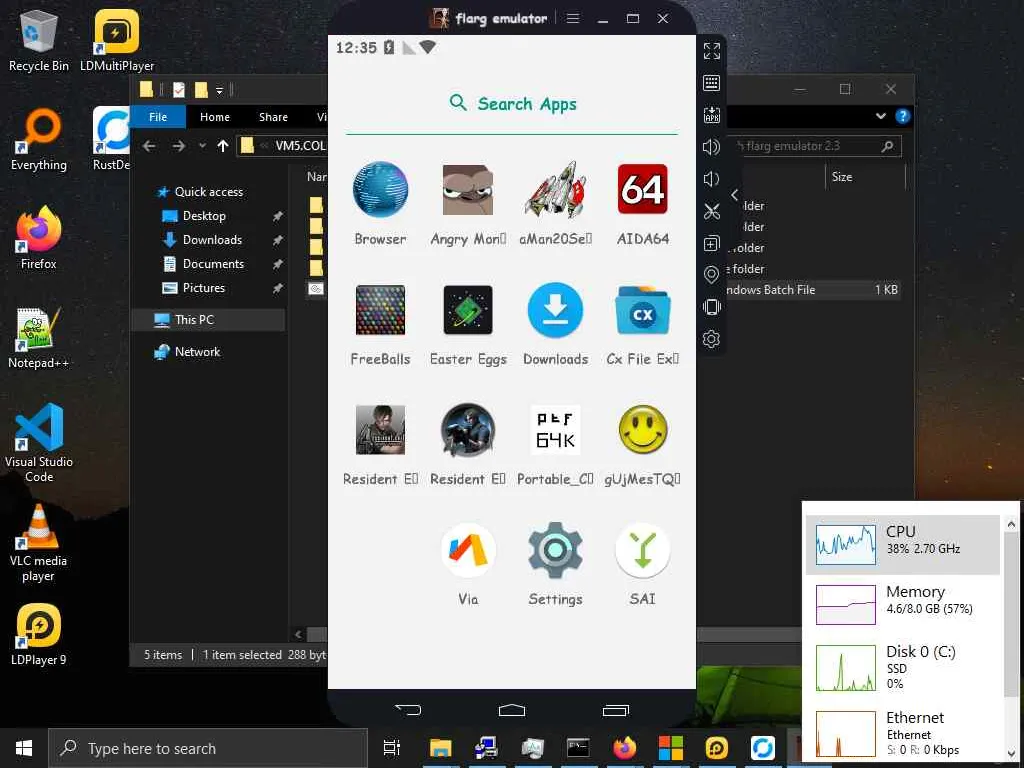Viewport: 1024px width, 768px height.
Task: Open LDMultiPlayer desktop shortcut
Action: point(117,41)
